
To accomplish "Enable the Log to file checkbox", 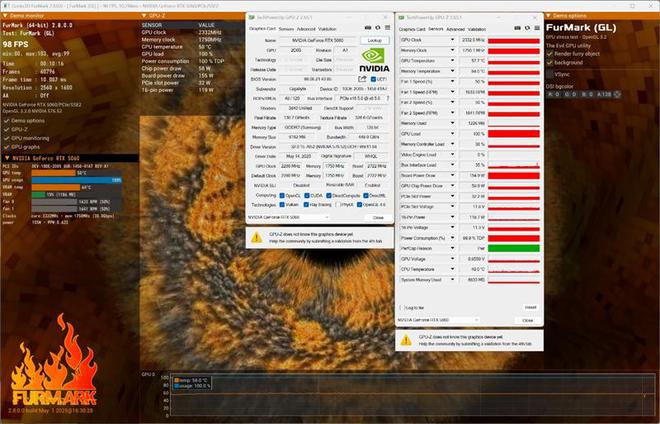I will 402,307.
